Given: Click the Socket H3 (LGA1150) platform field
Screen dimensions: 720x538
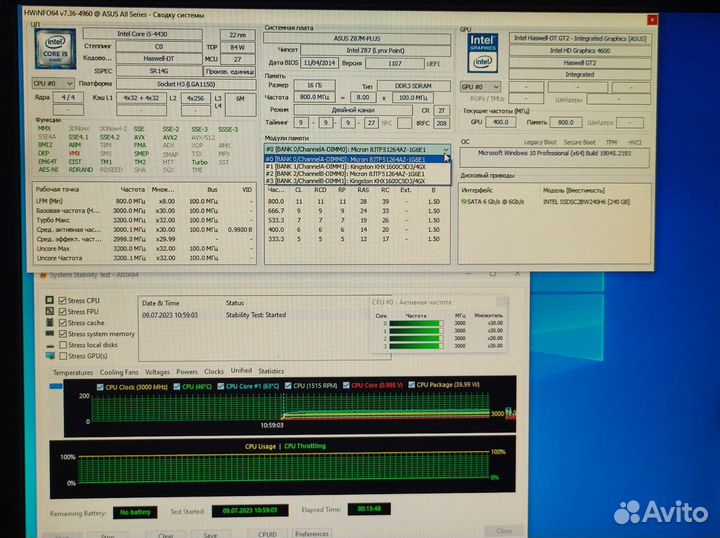Looking at the screenshot, I should [x=186, y=84].
